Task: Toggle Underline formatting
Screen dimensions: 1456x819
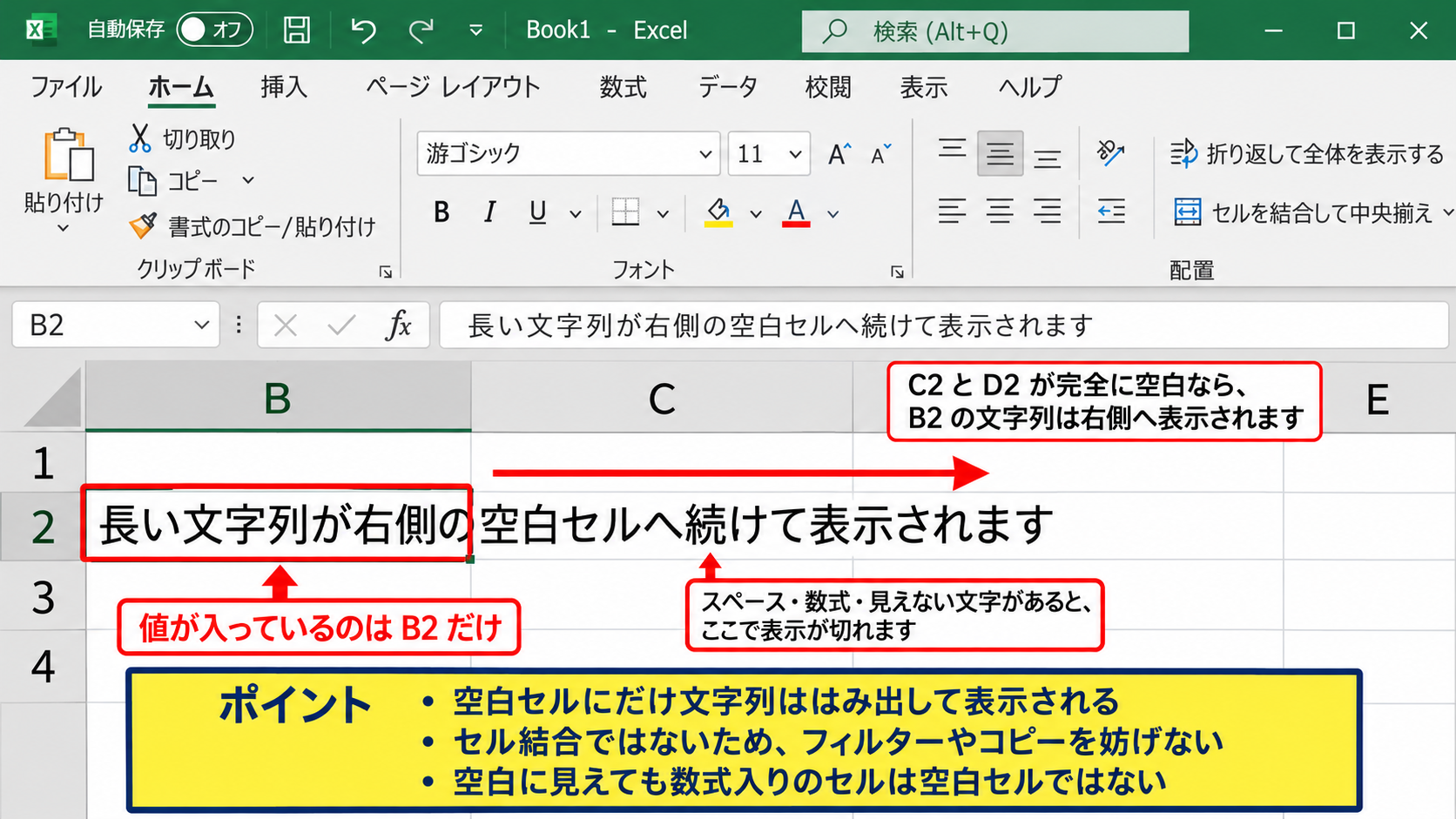Action: [538, 211]
